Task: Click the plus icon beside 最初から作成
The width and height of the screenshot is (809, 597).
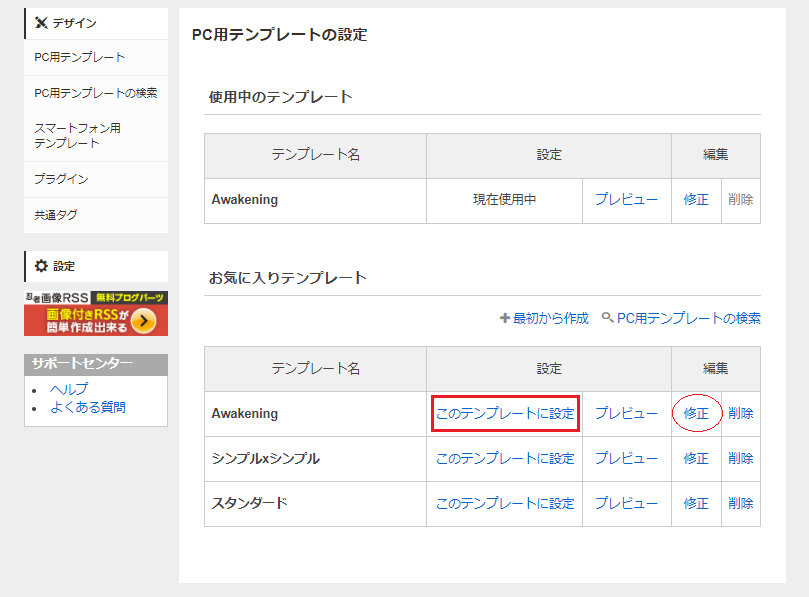Action: point(505,319)
